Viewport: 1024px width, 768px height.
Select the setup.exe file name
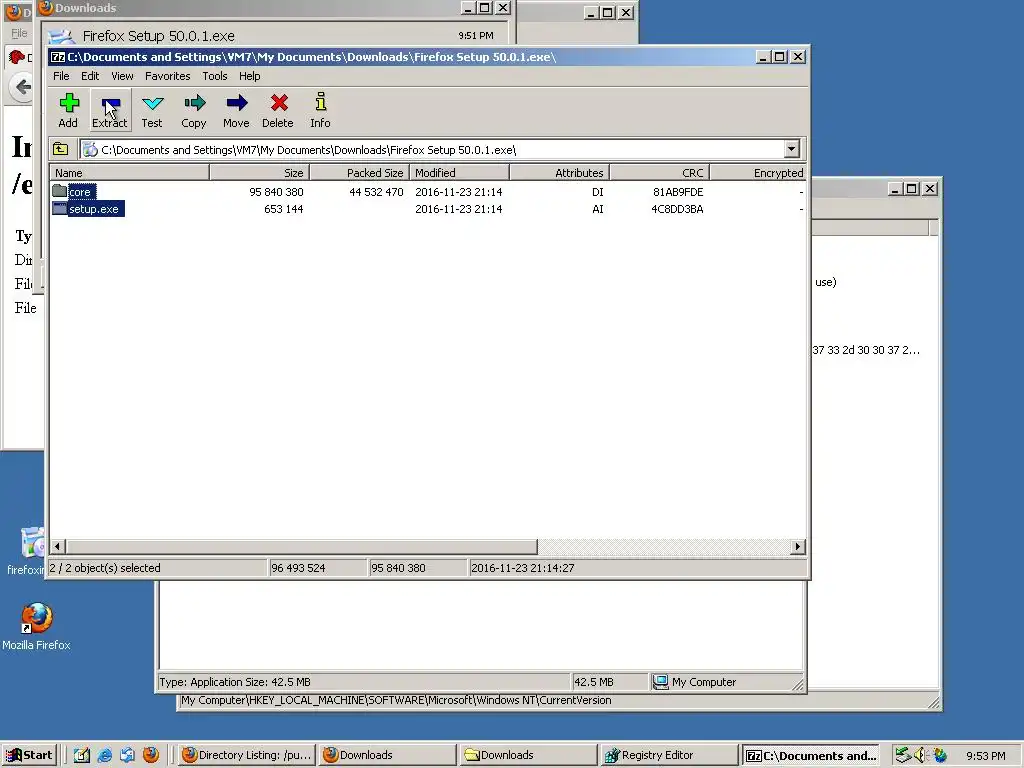click(x=94, y=209)
